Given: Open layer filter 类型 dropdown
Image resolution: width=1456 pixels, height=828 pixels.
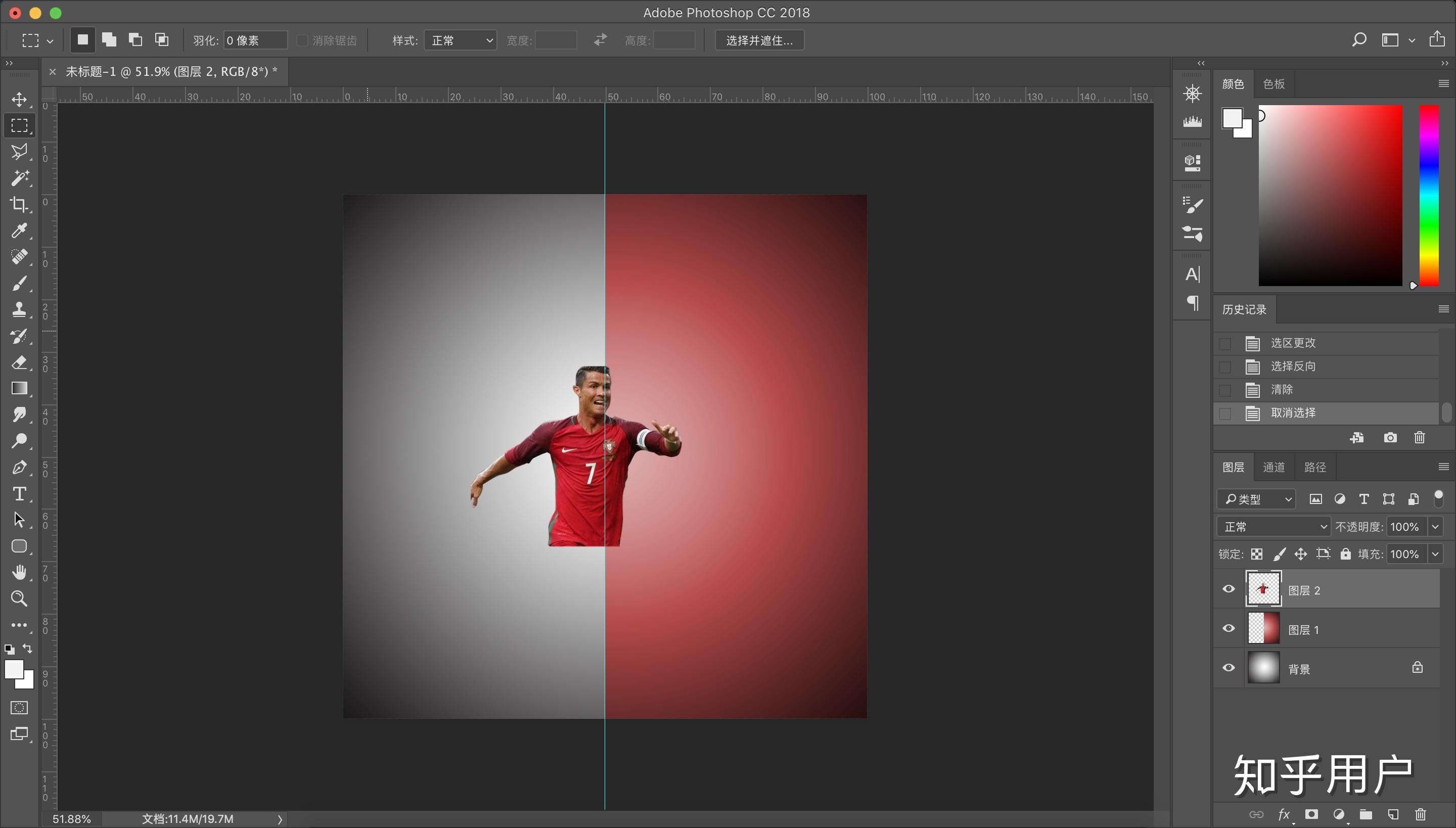Looking at the screenshot, I should click(x=1256, y=499).
